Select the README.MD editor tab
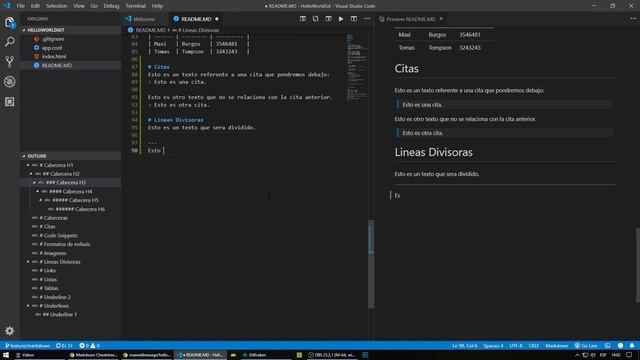Viewport: 640px width, 360px height. click(196, 19)
